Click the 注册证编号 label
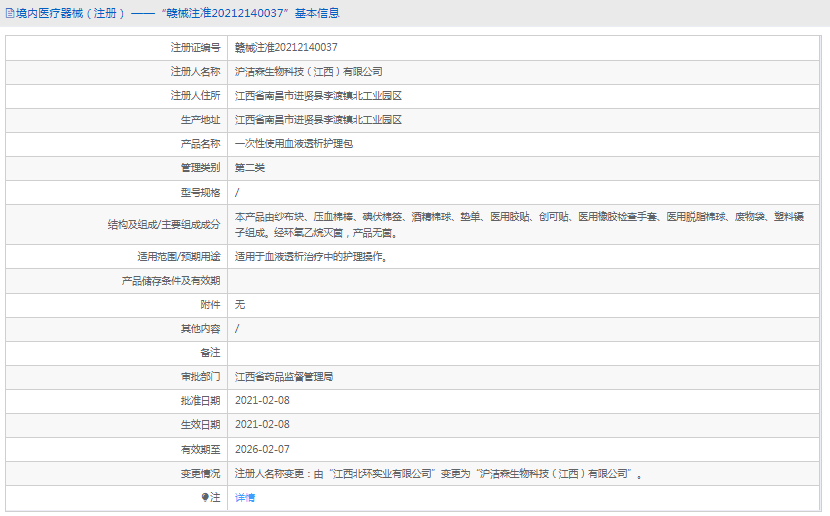830x516 pixels. pyautogui.click(x=195, y=48)
